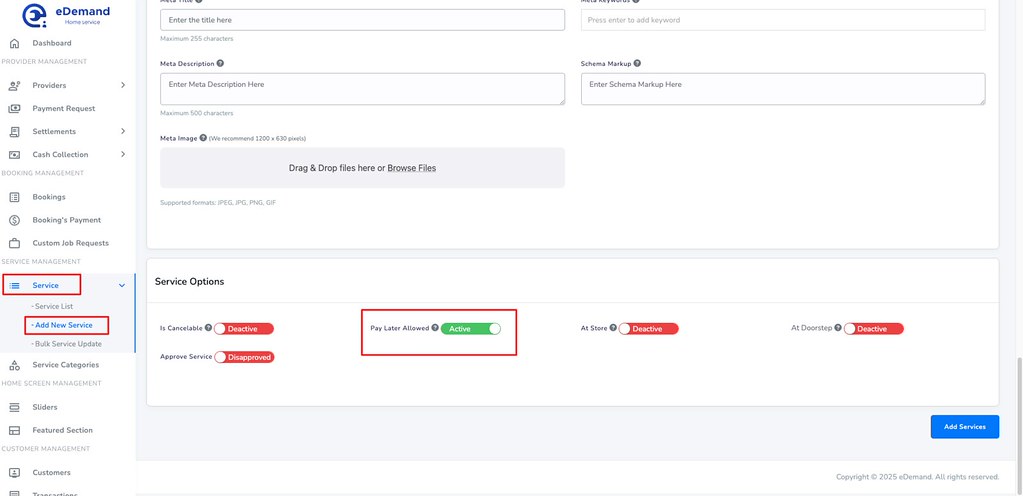Click the Meta Image drop zone
Viewport: 1023px width, 496px height.
(x=363, y=168)
